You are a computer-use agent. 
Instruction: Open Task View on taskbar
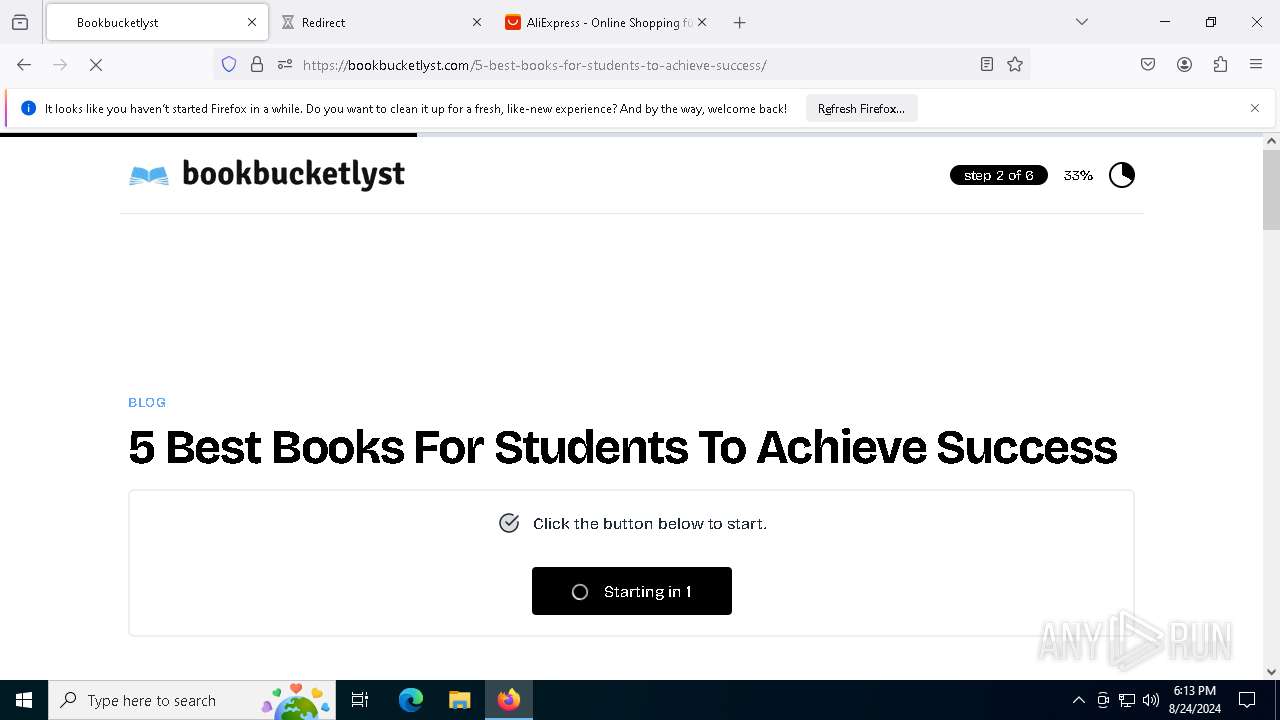[x=360, y=700]
